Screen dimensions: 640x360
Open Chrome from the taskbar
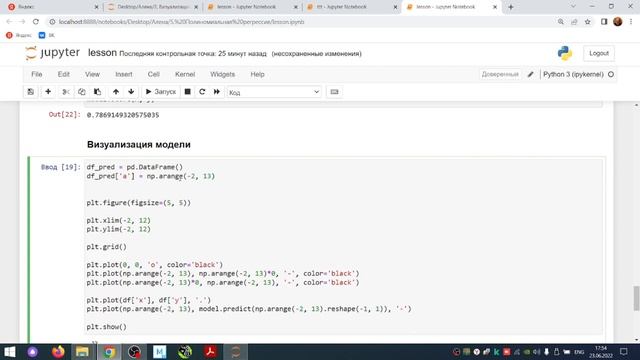coord(109,352)
